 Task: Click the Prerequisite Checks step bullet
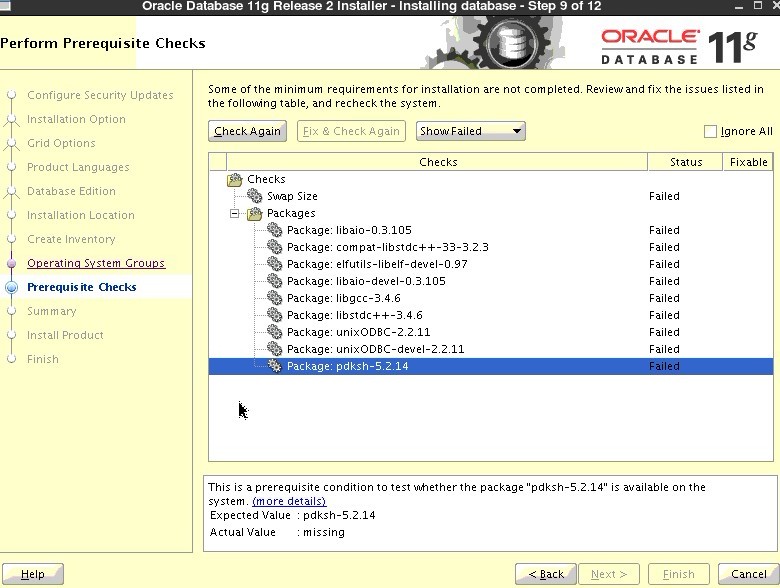coord(11,287)
